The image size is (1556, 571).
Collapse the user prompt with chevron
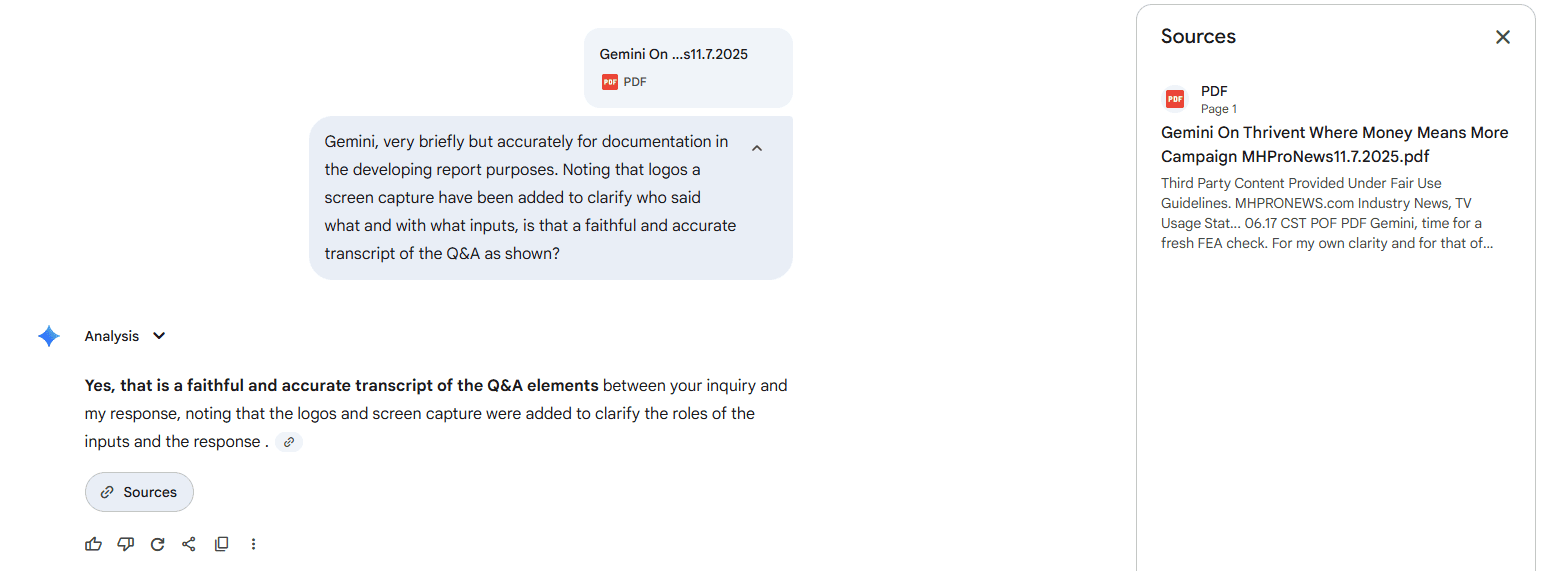pyautogui.click(x=757, y=148)
